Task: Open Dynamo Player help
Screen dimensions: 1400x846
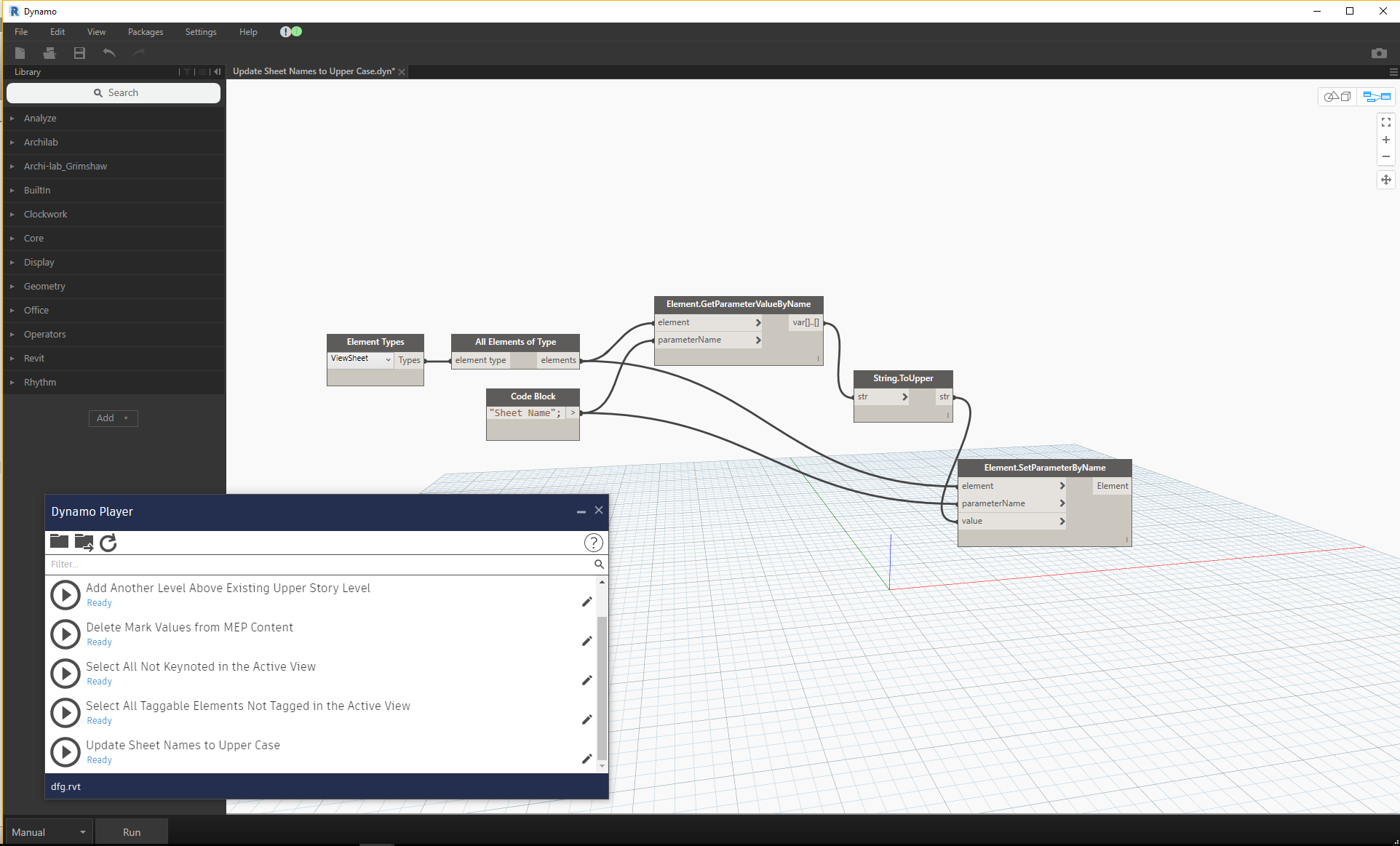Action: 594,543
